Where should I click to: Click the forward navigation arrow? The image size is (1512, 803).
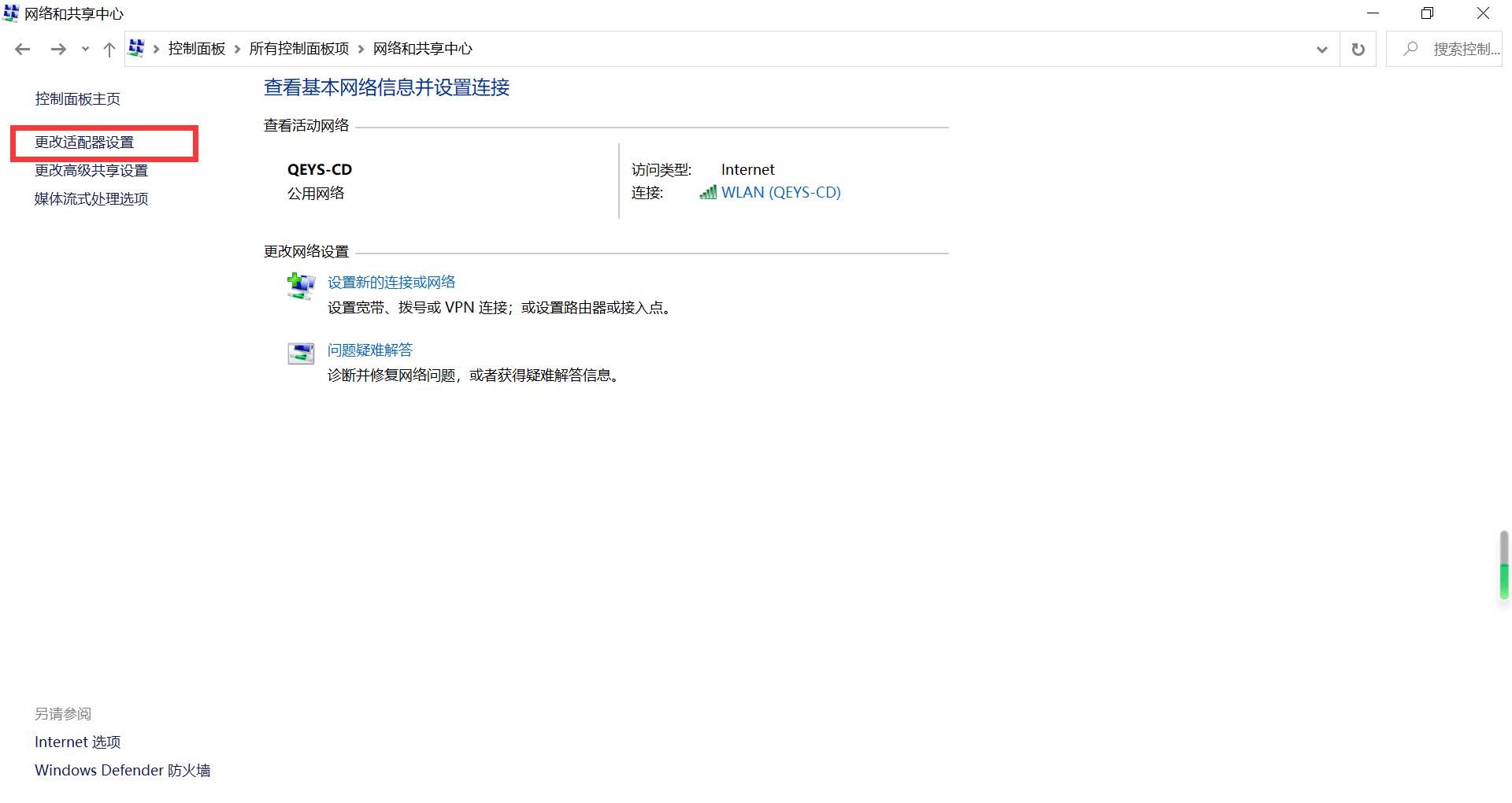point(58,49)
